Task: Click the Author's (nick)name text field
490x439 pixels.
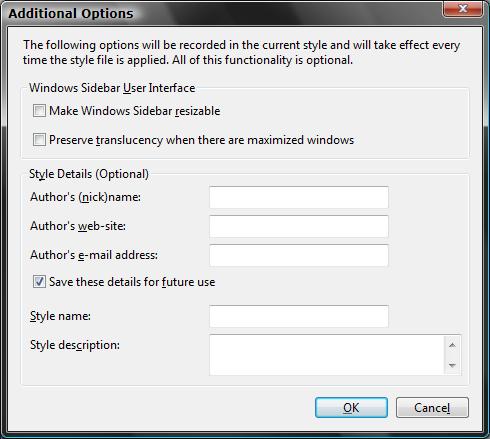Action: (x=299, y=197)
